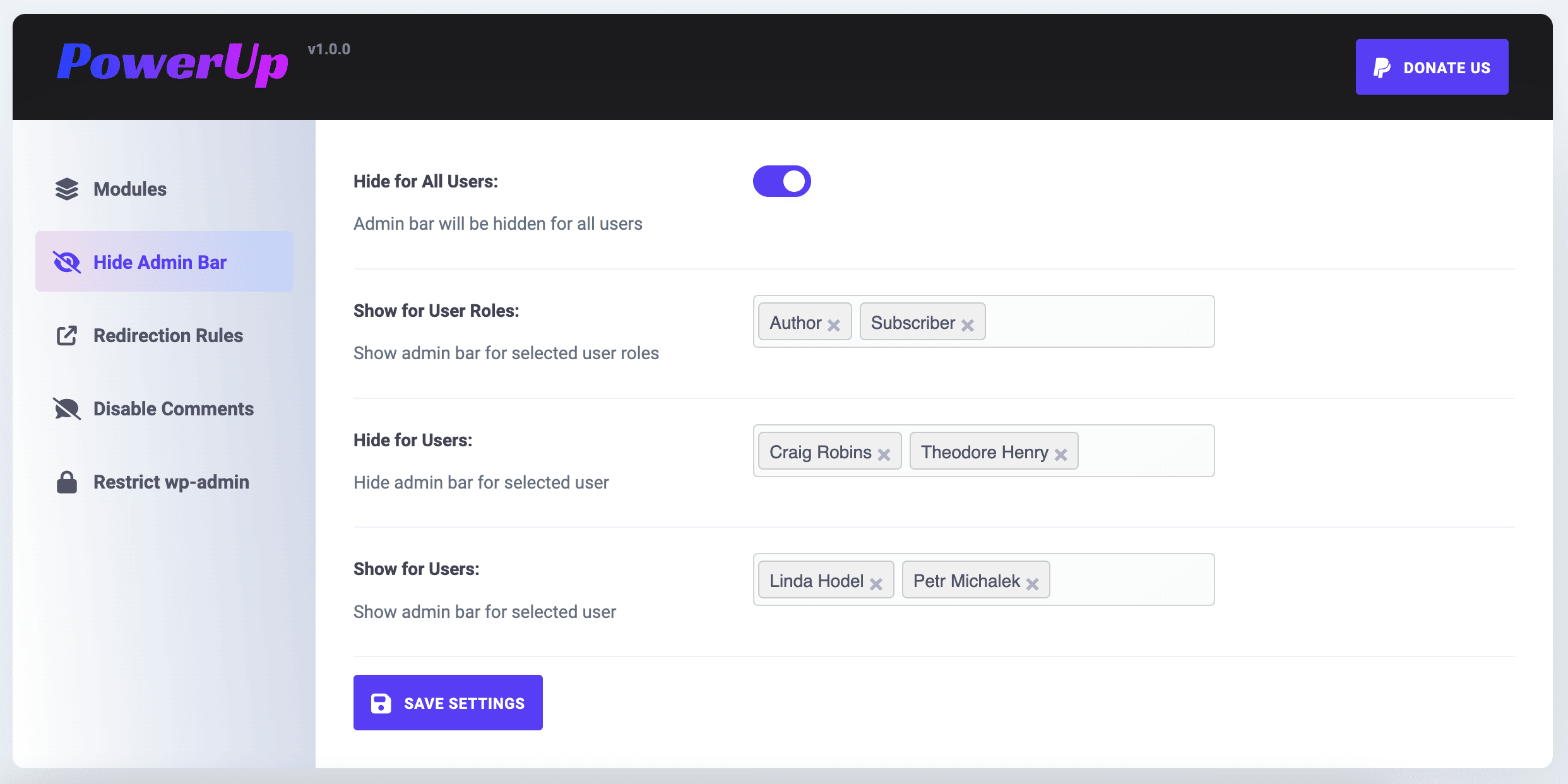Remove Subscriber role from Show for User Roles
Screen dimensions: 1568x784
pos(969,324)
